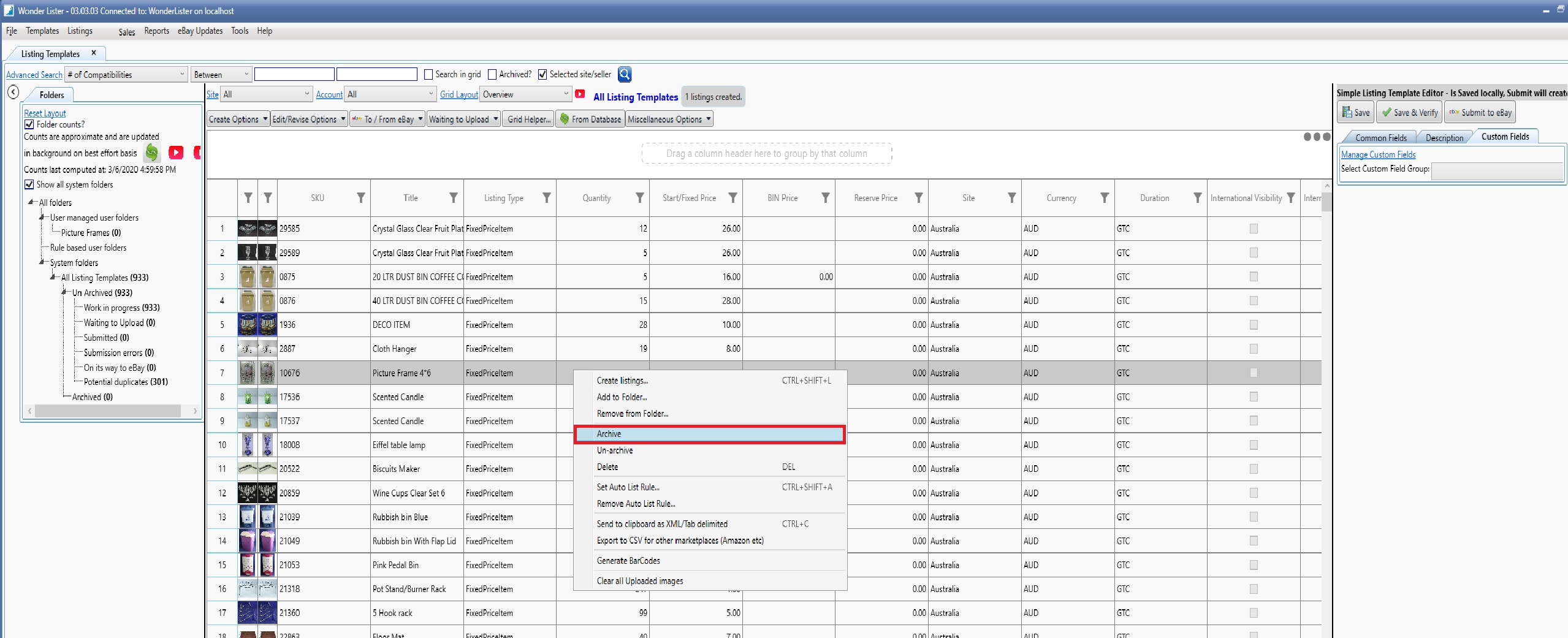Image resolution: width=1568 pixels, height=638 pixels.
Task: Click the Reset Layout link
Action: [45, 113]
